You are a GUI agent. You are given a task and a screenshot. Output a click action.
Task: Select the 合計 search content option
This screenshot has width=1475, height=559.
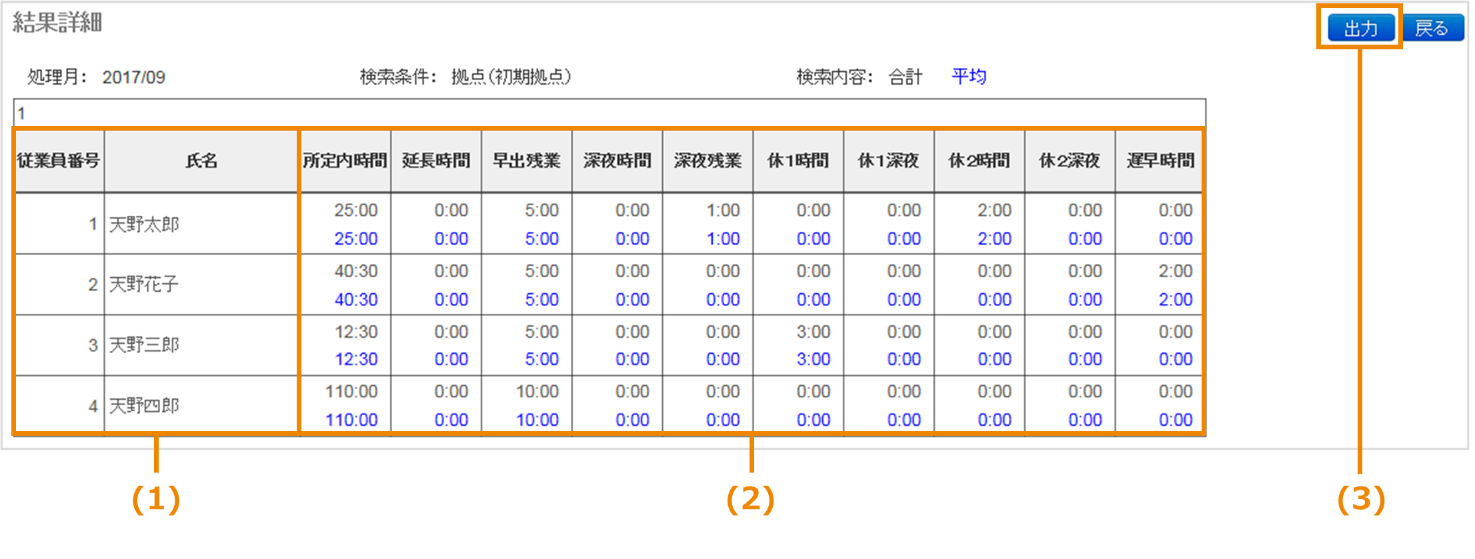tap(905, 77)
